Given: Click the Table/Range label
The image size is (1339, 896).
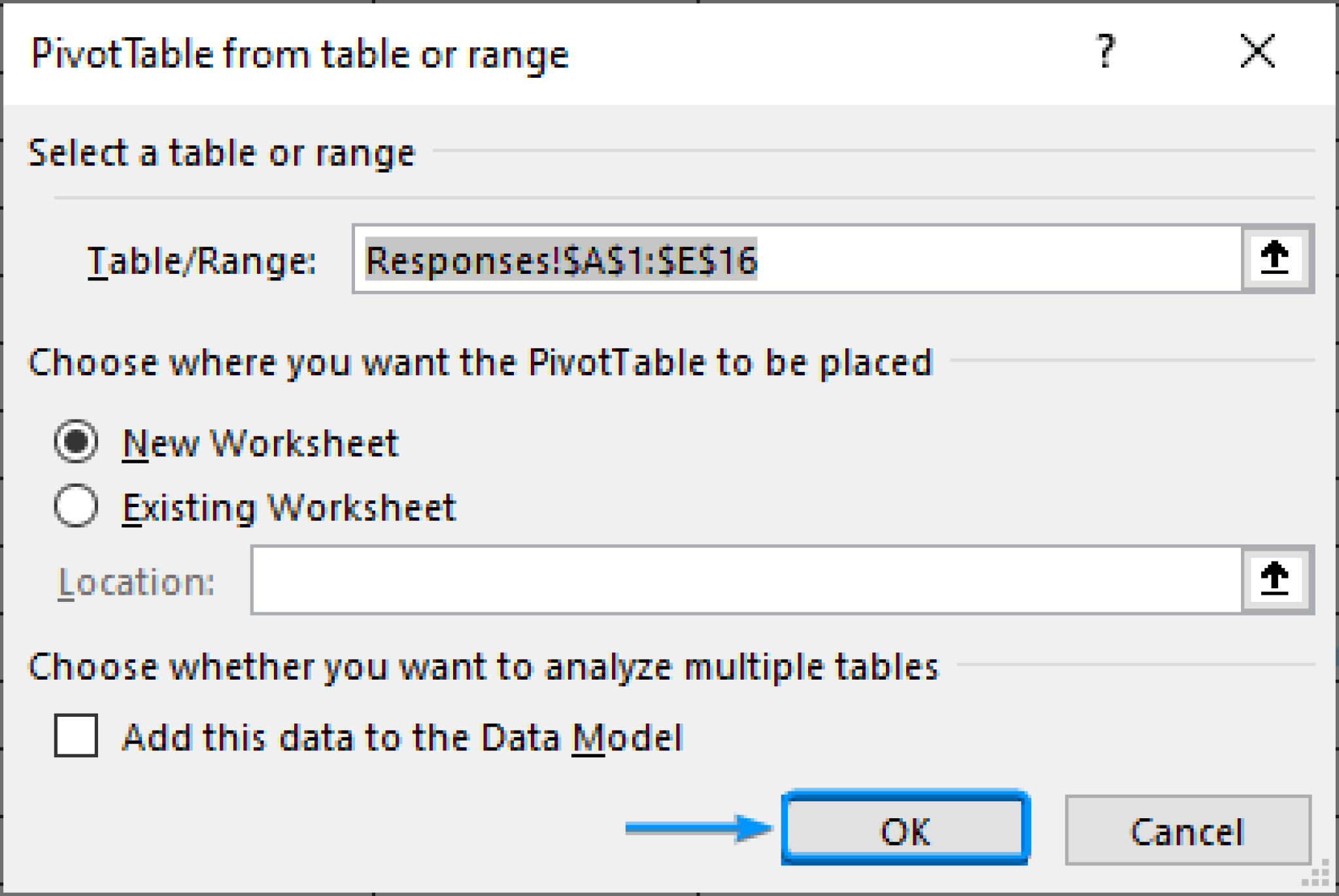Looking at the screenshot, I should tap(203, 261).
